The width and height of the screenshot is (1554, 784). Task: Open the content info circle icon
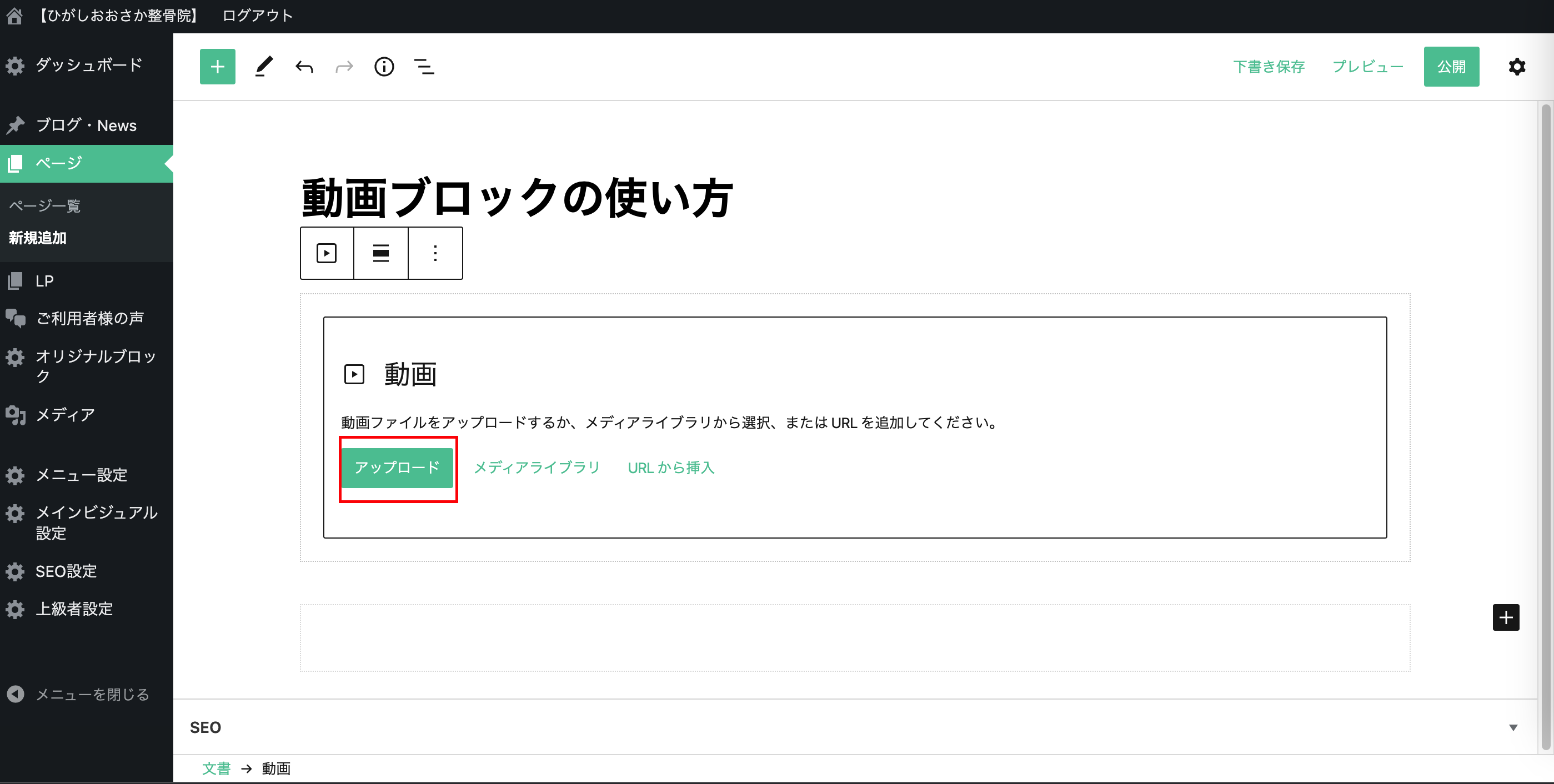click(x=384, y=66)
